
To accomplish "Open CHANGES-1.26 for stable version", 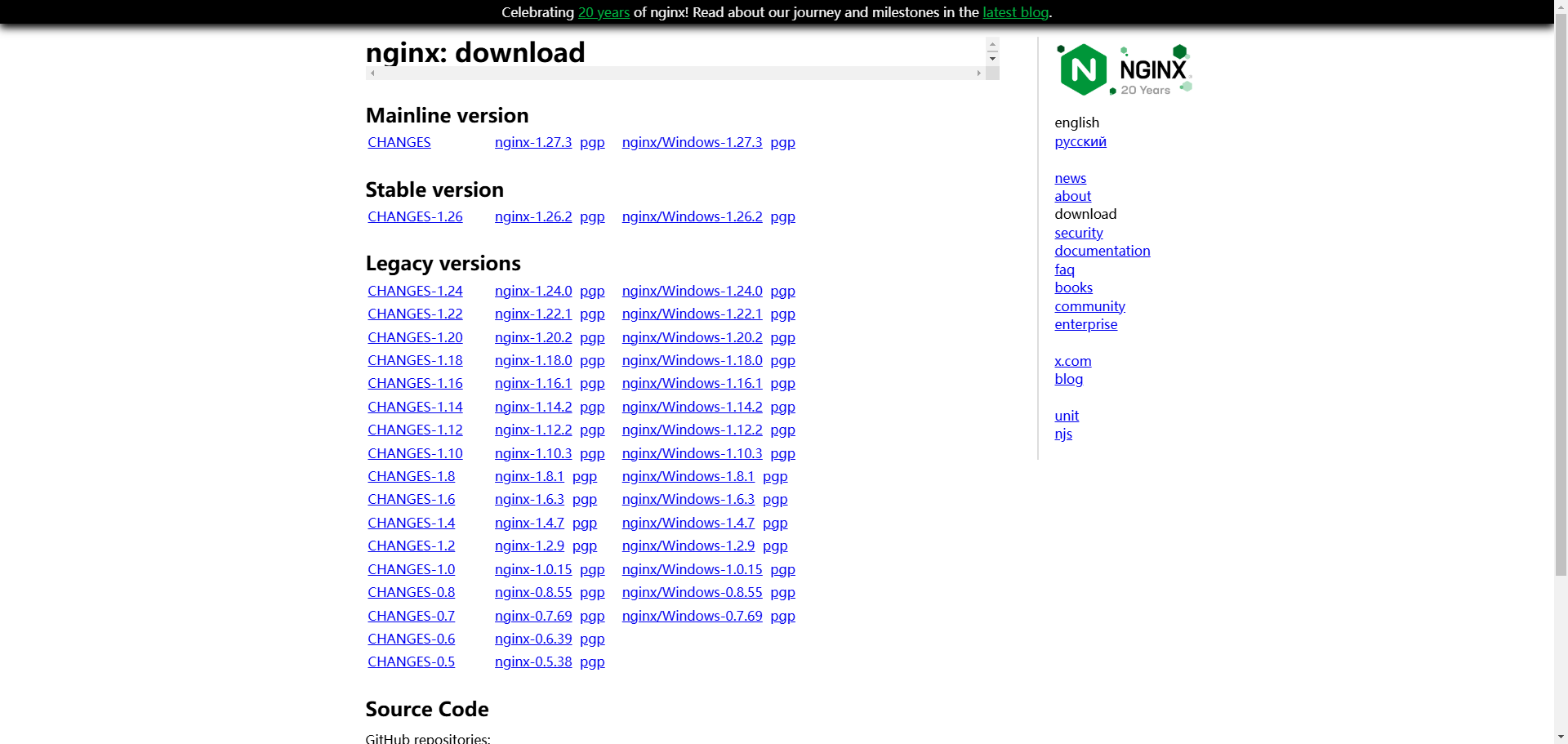I will pos(415,216).
